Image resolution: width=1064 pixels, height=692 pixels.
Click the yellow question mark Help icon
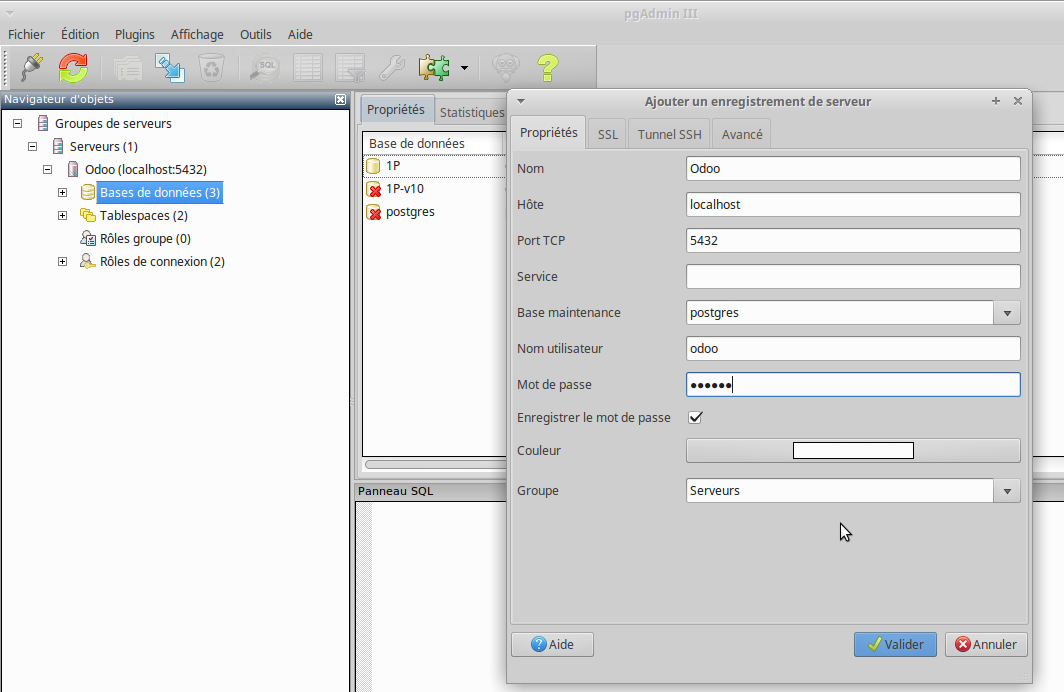(x=548, y=68)
